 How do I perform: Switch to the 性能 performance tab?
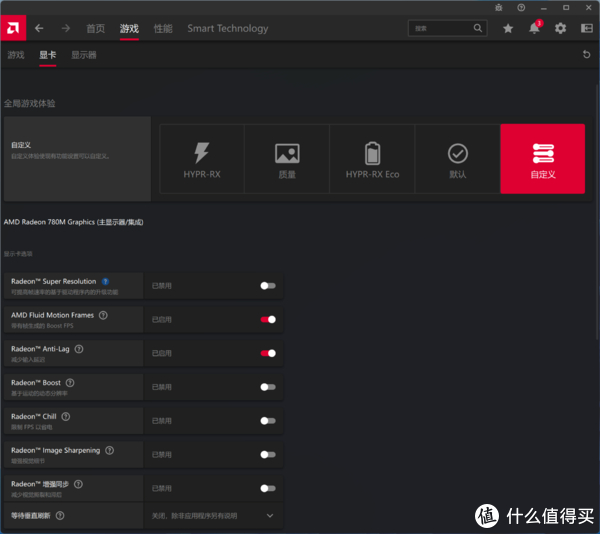pos(163,28)
